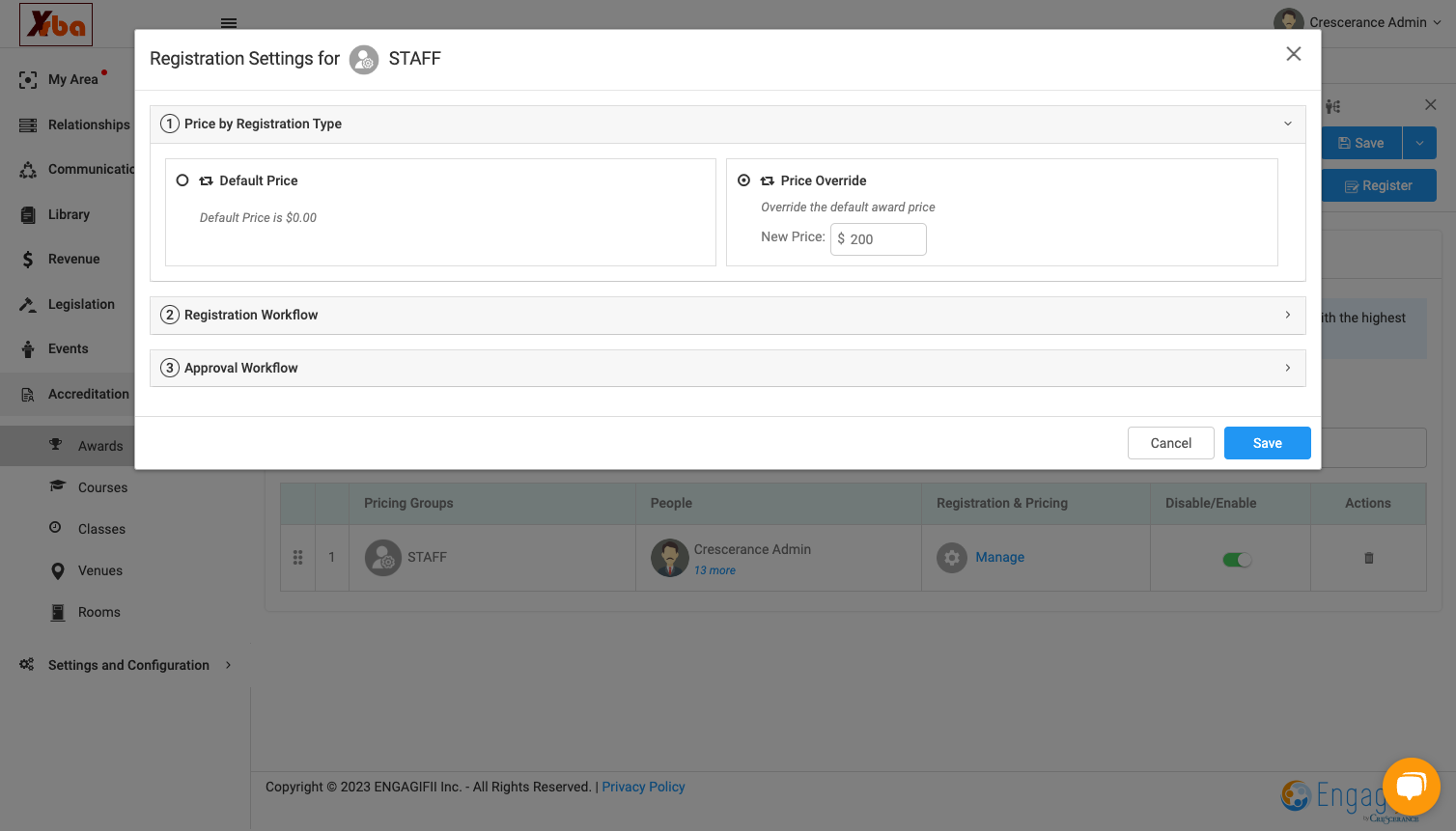Open the chat support bubble icon

pos(1411,787)
